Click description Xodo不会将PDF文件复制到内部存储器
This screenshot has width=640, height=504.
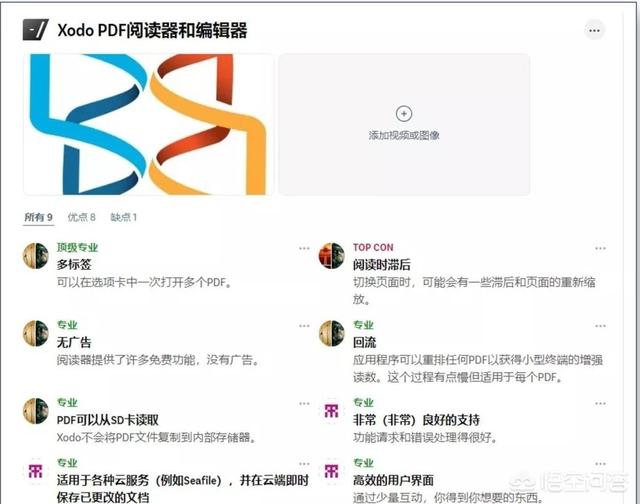click(x=157, y=437)
